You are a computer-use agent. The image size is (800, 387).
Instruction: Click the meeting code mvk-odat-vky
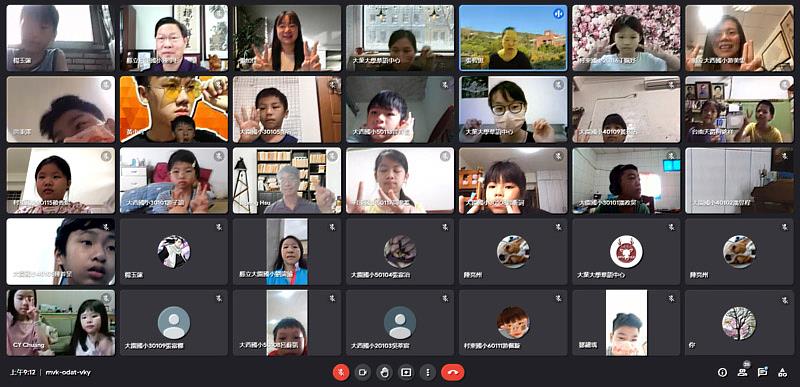click(68, 372)
